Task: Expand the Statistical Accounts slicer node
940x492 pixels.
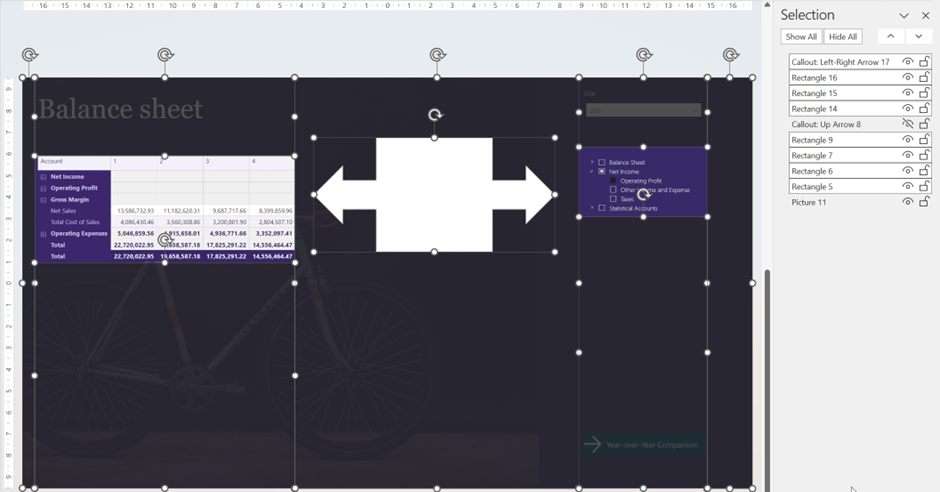Action: [592, 208]
